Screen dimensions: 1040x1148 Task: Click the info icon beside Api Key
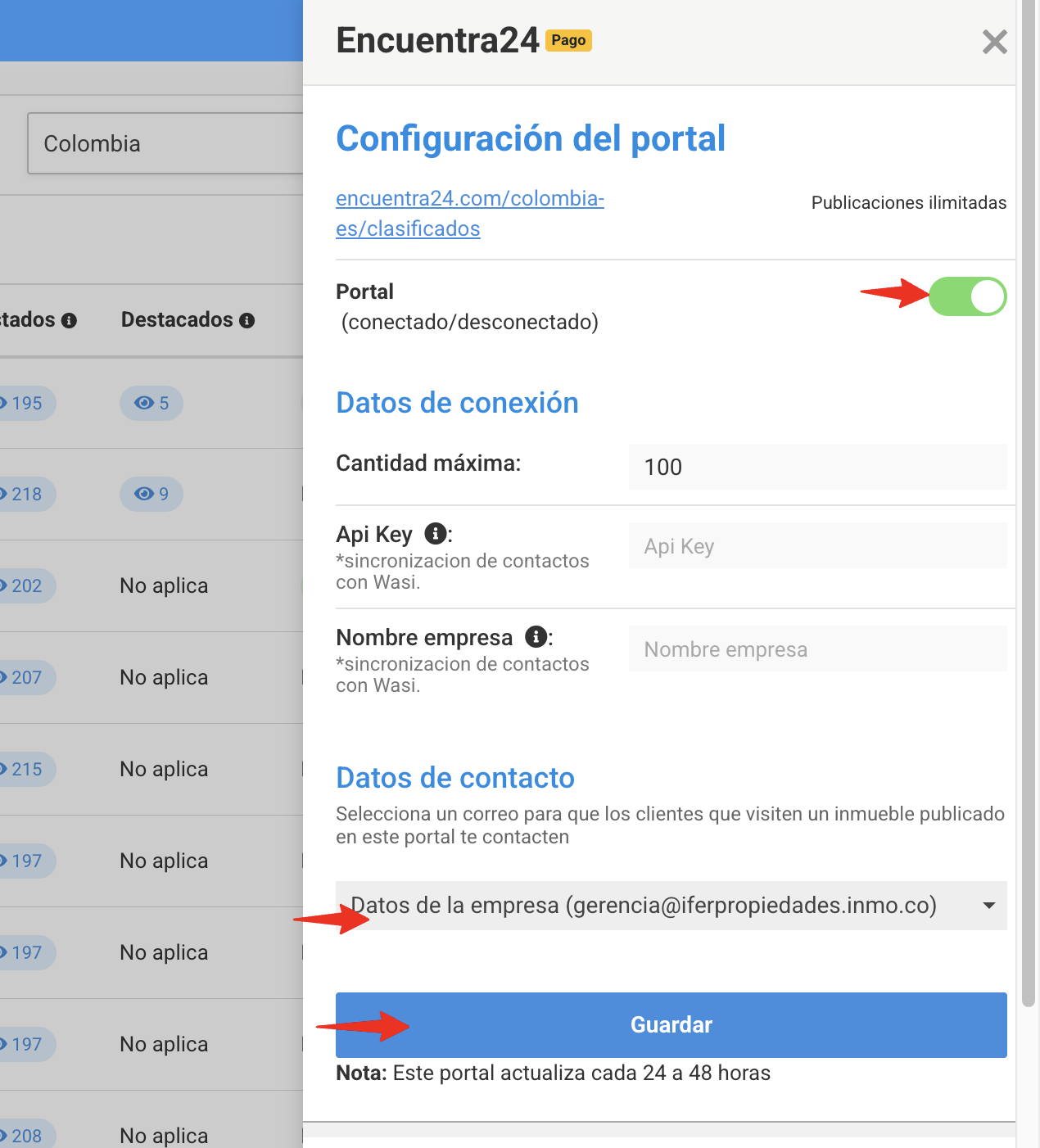[436, 534]
